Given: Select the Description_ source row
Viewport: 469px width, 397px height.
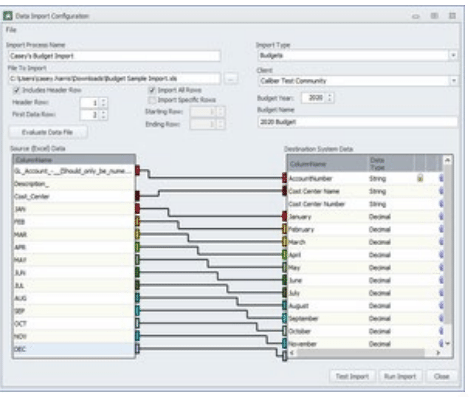Looking at the screenshot, I should pos(74,184).
